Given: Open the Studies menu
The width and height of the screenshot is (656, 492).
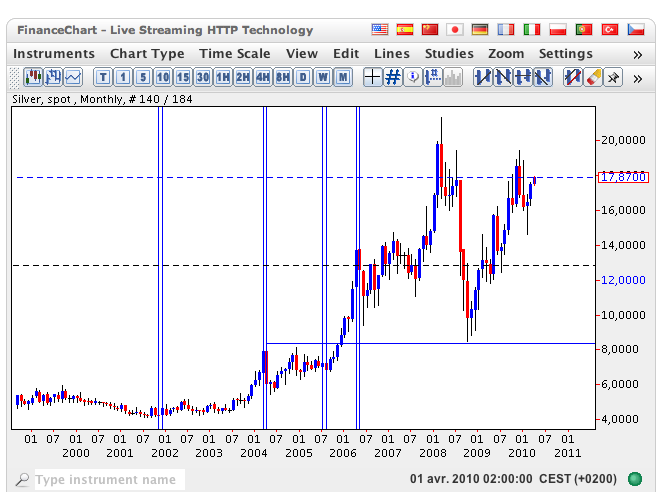Looking at the screenshot, I should click(x=449, y=53).
